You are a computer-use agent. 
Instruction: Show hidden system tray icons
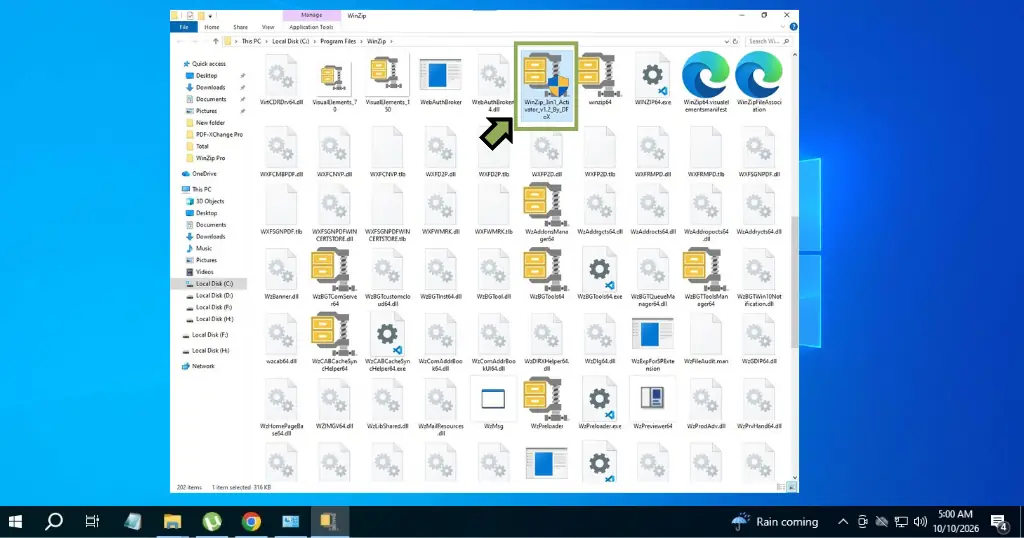[843, 522]
